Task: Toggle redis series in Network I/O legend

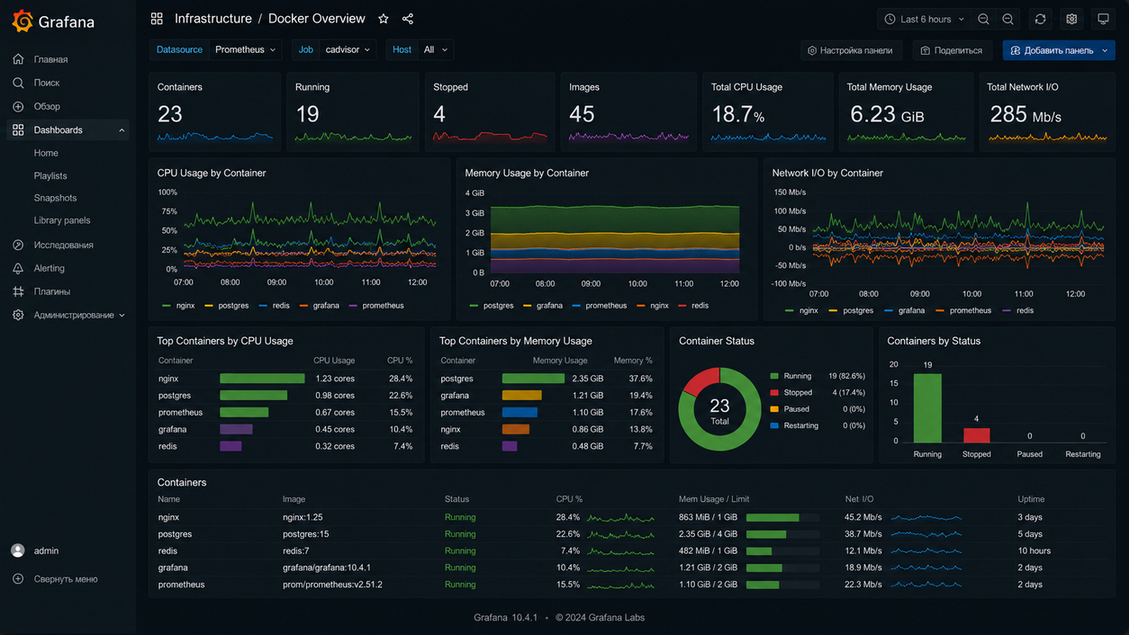Action: (x=1020, y=310)
